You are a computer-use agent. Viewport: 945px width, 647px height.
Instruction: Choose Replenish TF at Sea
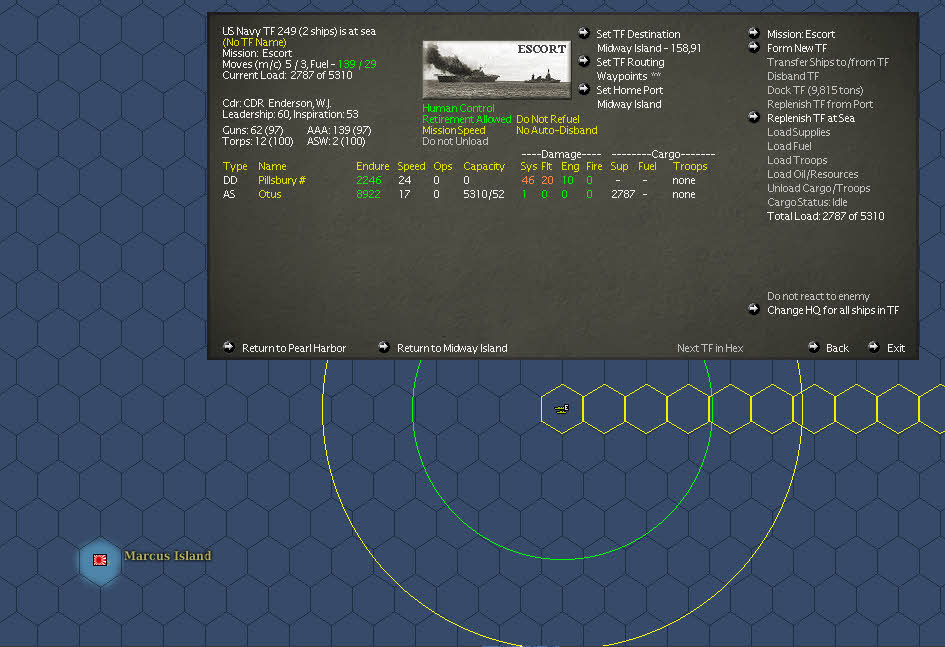pos(811,118)
